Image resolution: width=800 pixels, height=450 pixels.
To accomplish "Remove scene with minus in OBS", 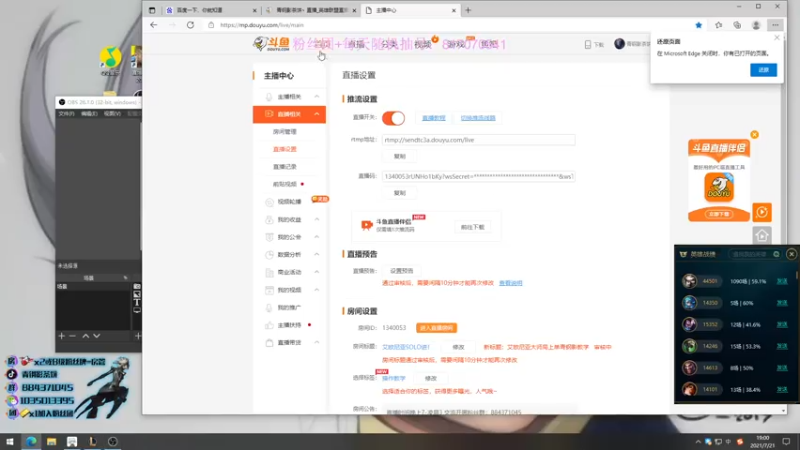I will pos(72,336).
